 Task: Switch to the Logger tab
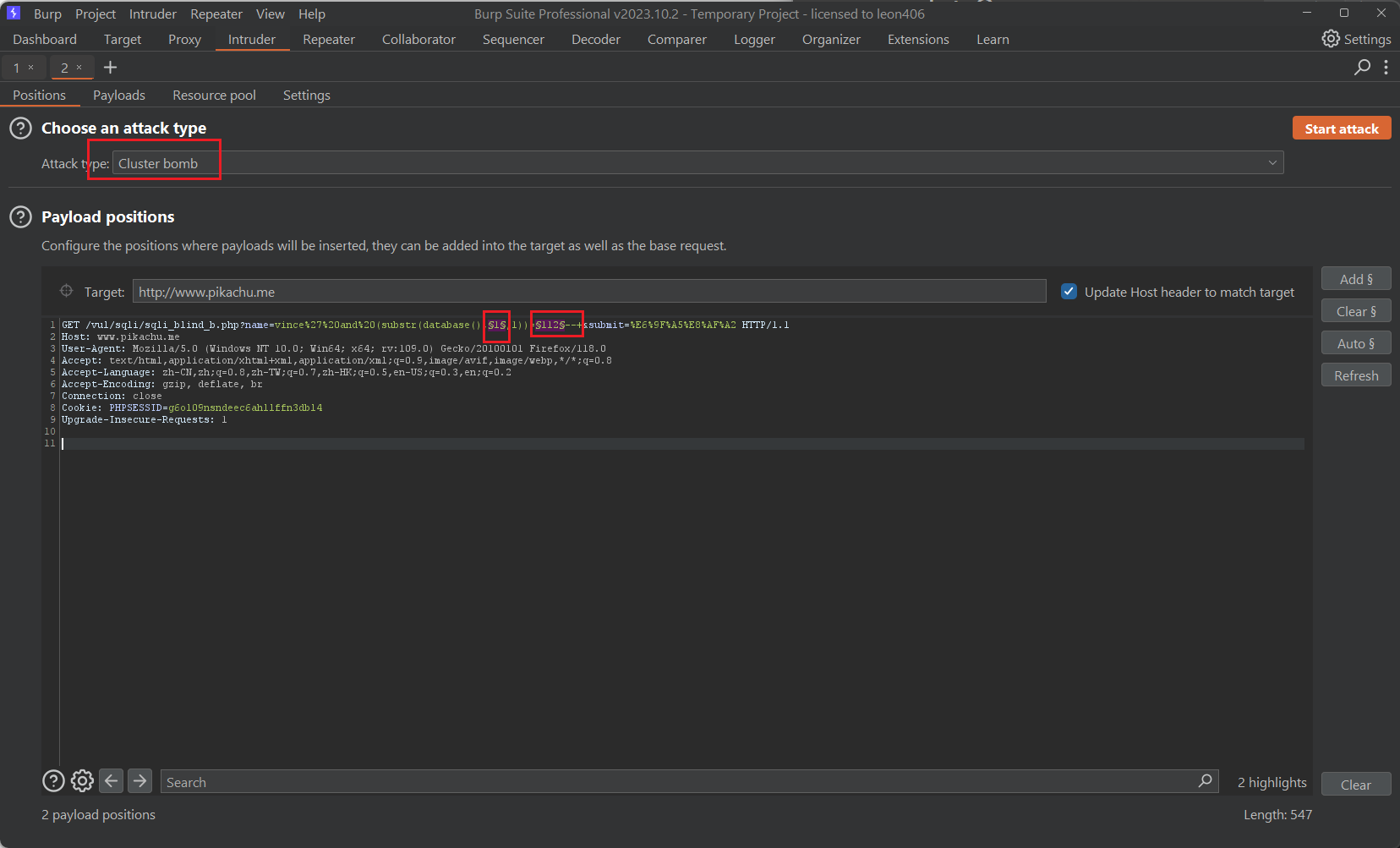[x=754, y=40]
